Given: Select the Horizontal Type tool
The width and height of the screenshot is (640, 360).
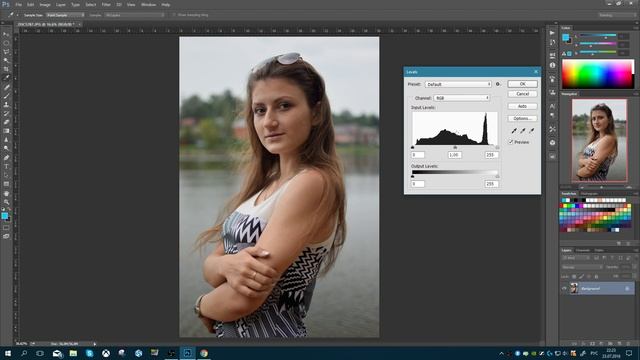Looking at the screenshot, I should coord(6,167).
